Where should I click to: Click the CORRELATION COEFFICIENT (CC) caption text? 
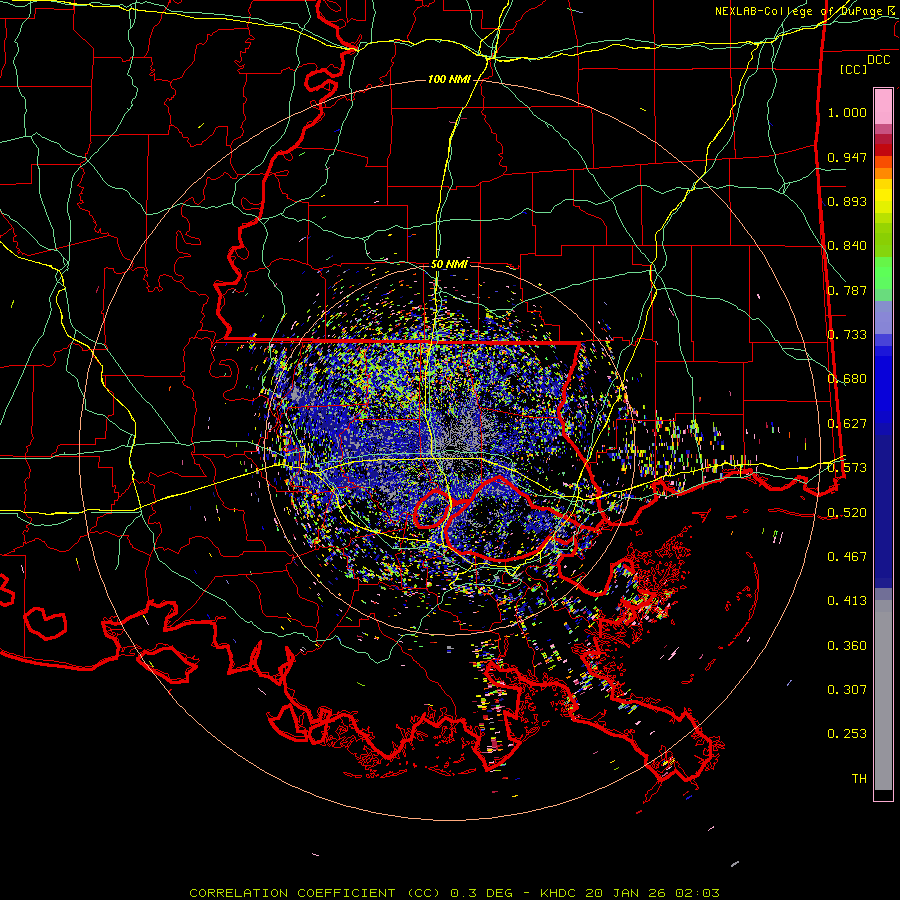(315, 893)
